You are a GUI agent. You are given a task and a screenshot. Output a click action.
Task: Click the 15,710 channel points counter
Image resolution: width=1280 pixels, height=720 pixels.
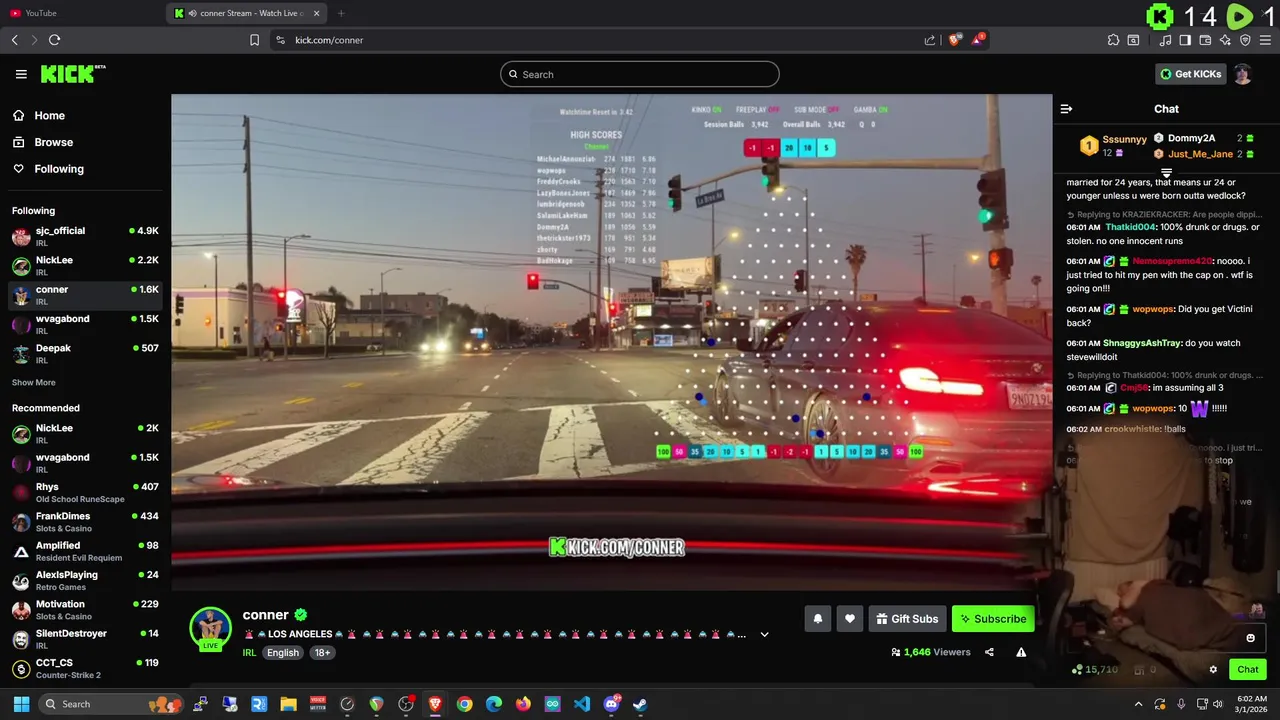[x=1095, y=670]
